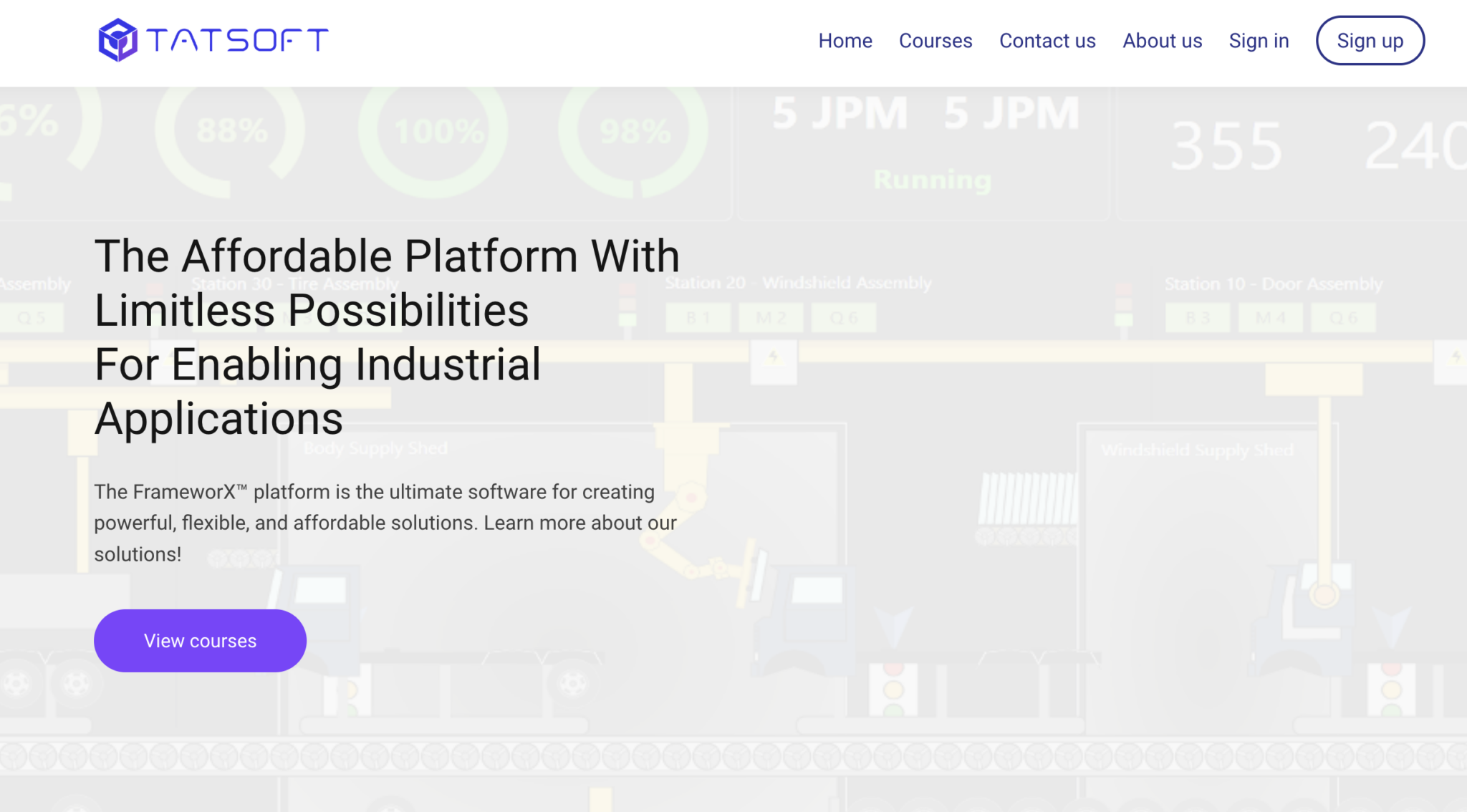Image resolution: width=1467 pixels, height=812 pixels.
Task: Click the Tatsoft cube logo icon
Action: click(x=117, y=40)
